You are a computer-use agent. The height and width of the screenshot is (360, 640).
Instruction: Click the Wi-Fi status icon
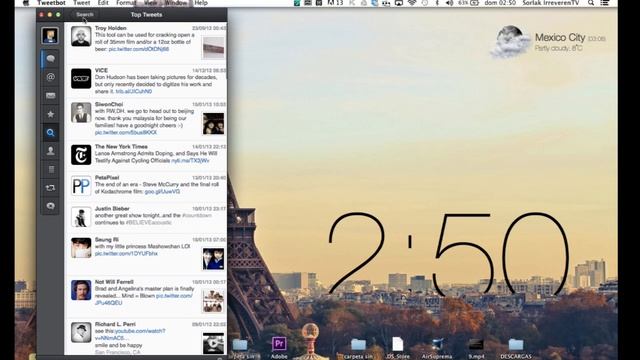[412, 3]
